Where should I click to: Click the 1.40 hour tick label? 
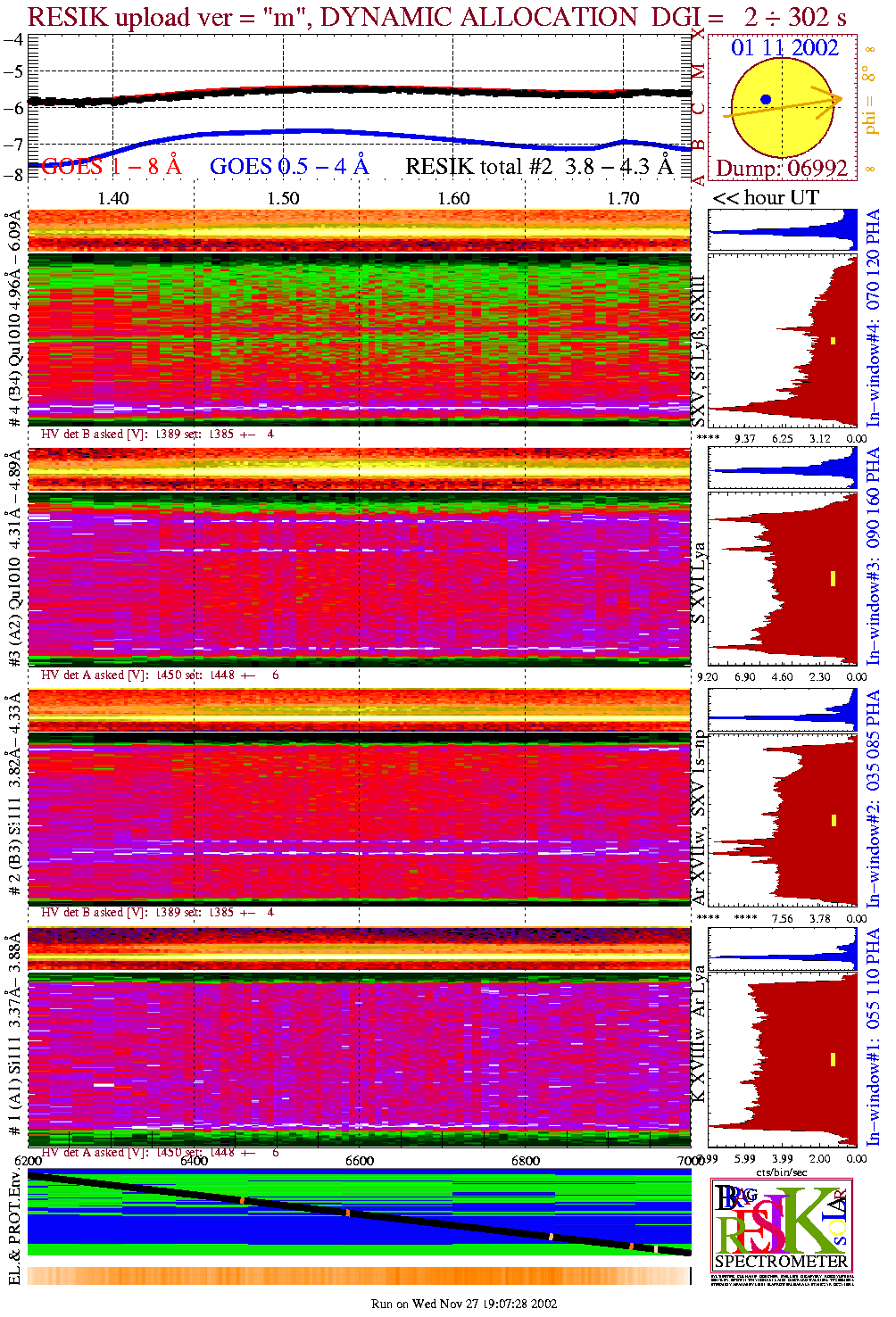pyautogui.click(x=113, y=198)
